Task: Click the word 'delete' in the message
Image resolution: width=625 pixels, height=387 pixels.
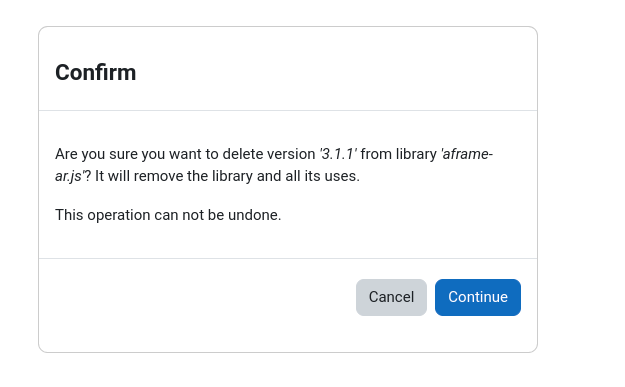Action: 243,154
